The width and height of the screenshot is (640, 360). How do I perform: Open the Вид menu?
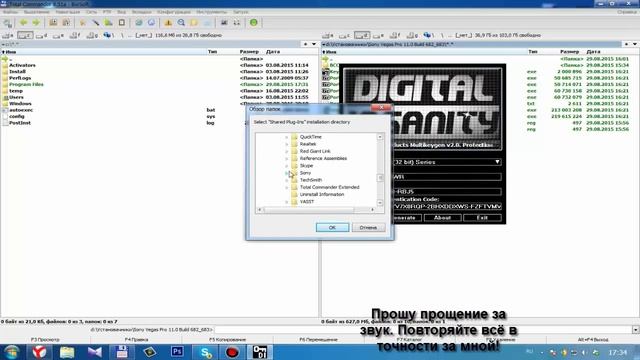click(x=121, y=12)
